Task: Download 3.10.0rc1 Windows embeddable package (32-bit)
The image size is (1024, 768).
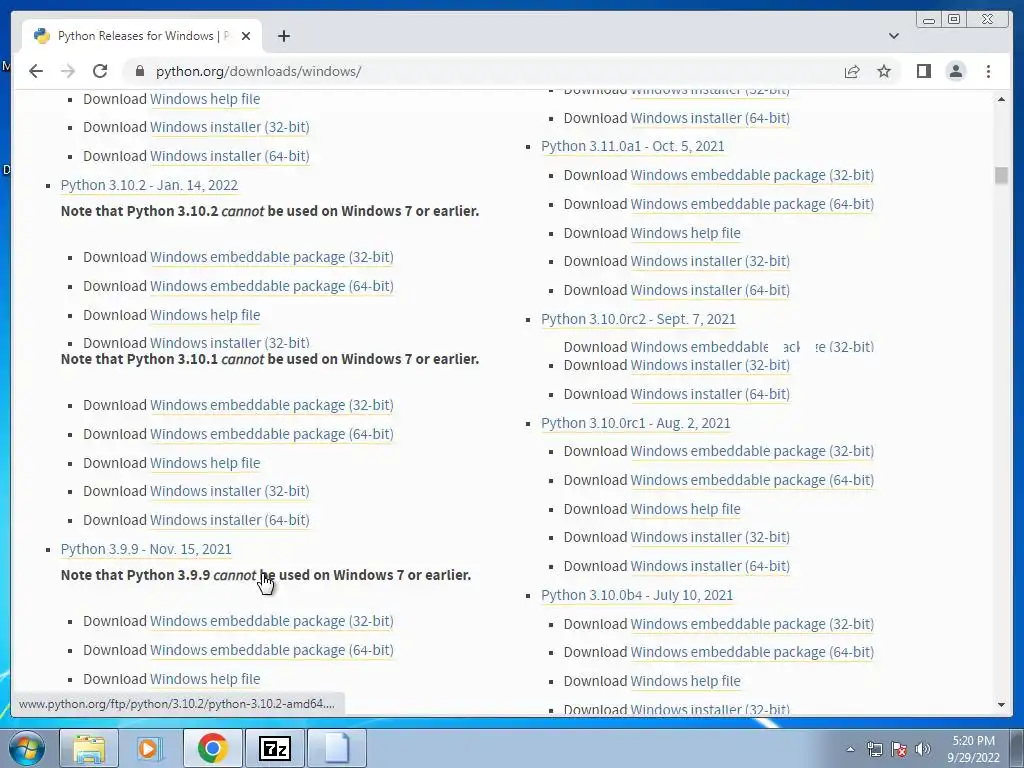Action: [x=752, y=451]
